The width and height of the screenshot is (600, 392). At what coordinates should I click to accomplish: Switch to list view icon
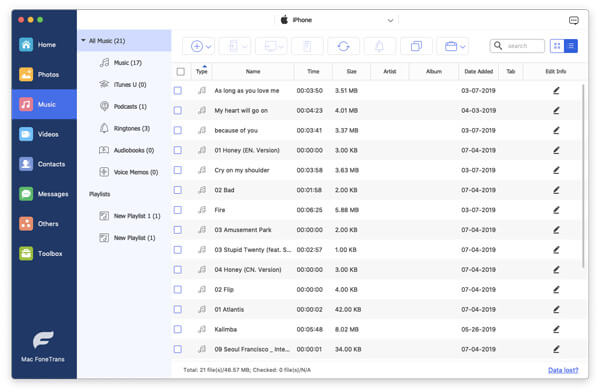[571, 46]
